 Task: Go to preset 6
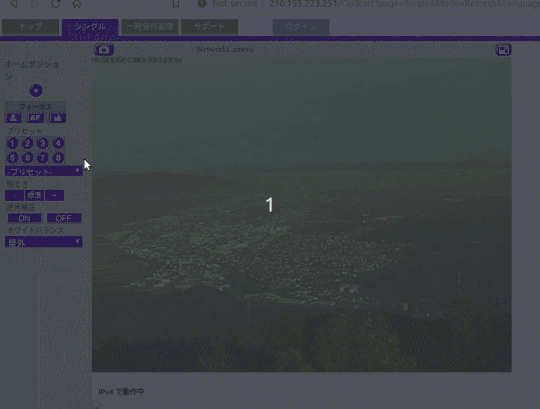[28, 158]
